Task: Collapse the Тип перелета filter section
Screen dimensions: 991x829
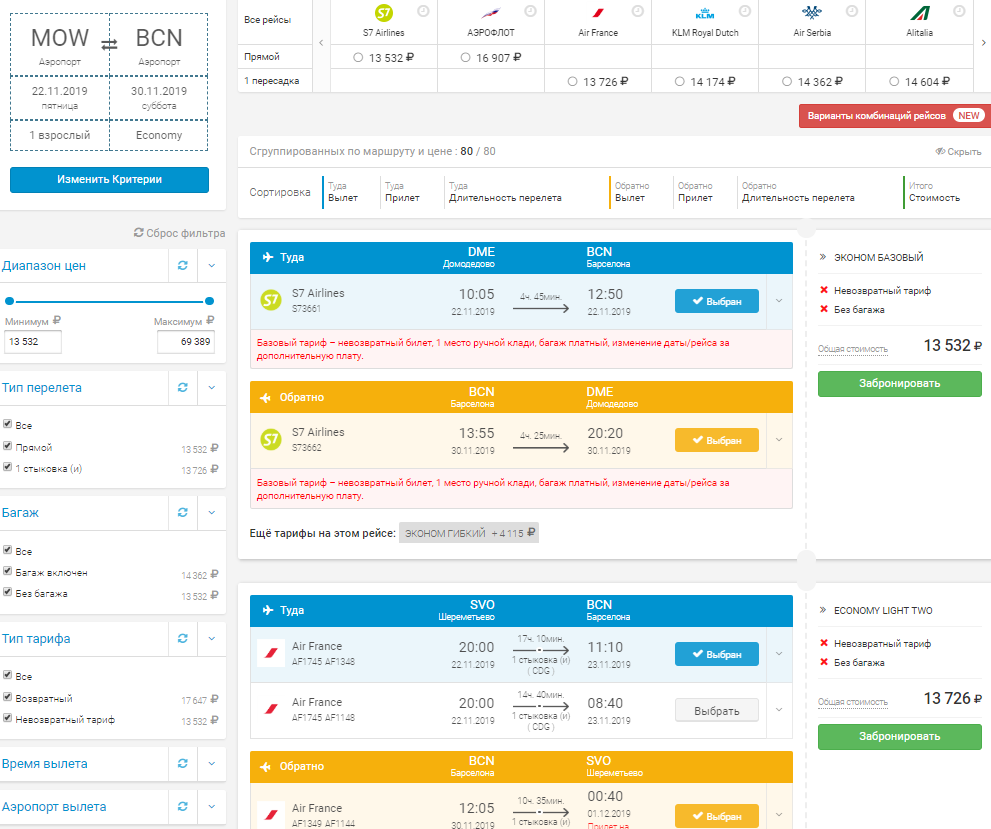Action: (212, 387)
